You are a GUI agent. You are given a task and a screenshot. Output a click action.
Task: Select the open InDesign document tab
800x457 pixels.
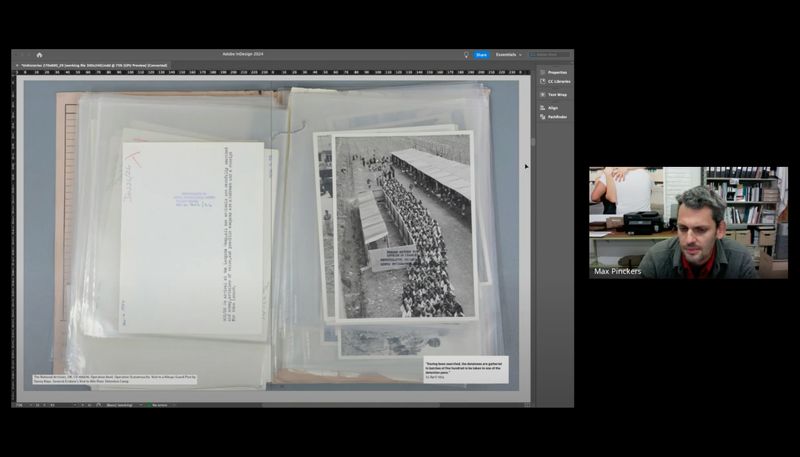[95, 65]
